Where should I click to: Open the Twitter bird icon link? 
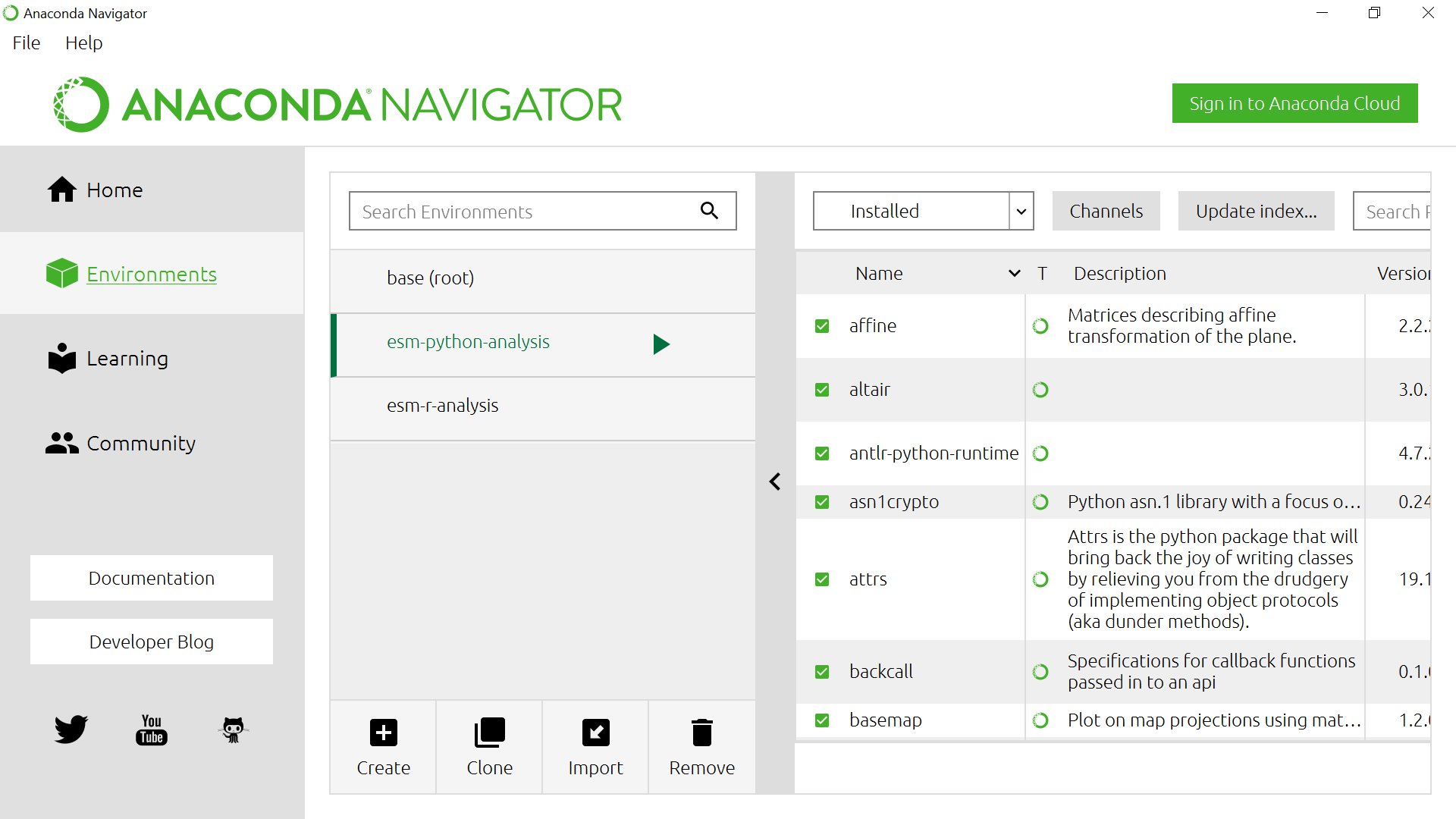[71, 730]
